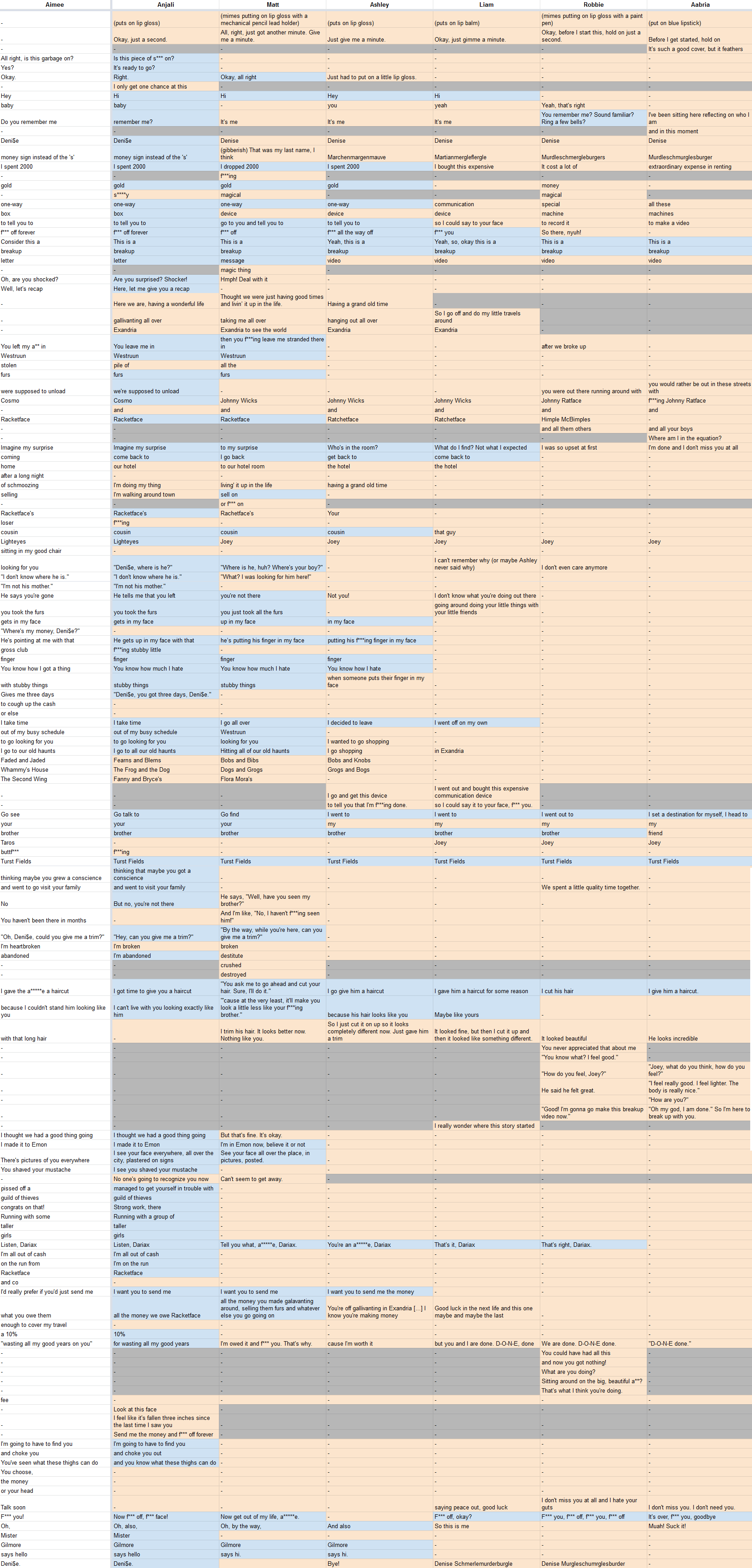Select the Ashley column header
Screen dimensions: 752x1568
coord(379,4)
